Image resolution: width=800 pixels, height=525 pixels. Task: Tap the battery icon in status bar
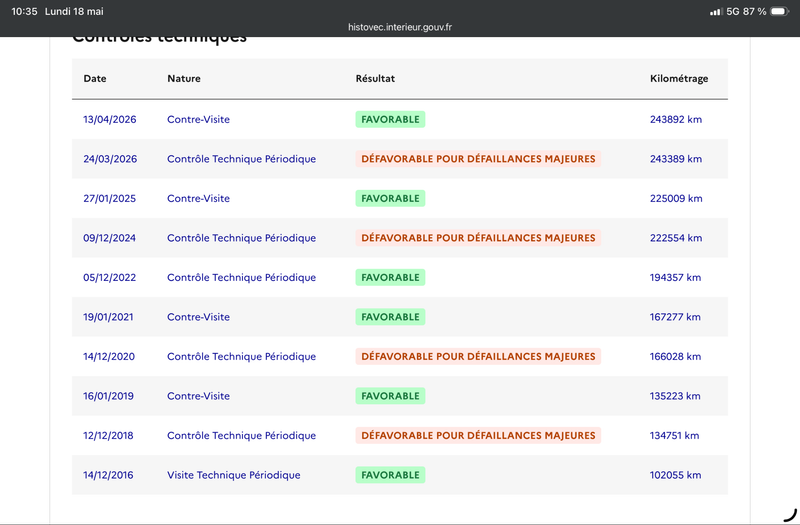tap(780, 11)
